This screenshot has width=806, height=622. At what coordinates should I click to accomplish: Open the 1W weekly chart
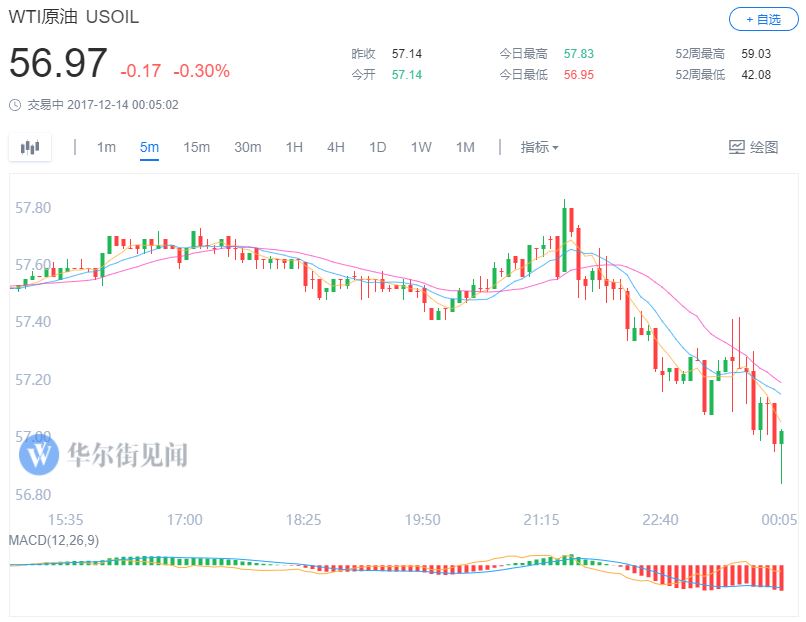(x=421, y=148)
